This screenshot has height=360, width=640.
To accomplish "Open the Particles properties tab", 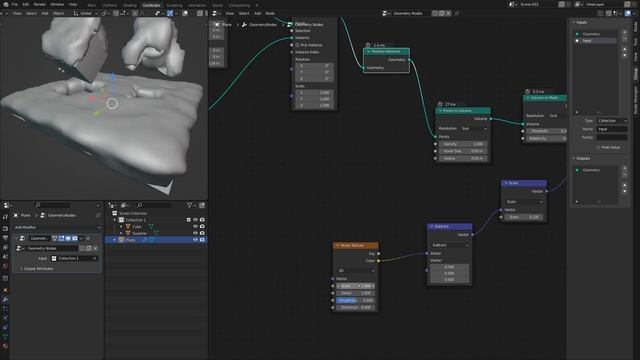I will [5, 309].
